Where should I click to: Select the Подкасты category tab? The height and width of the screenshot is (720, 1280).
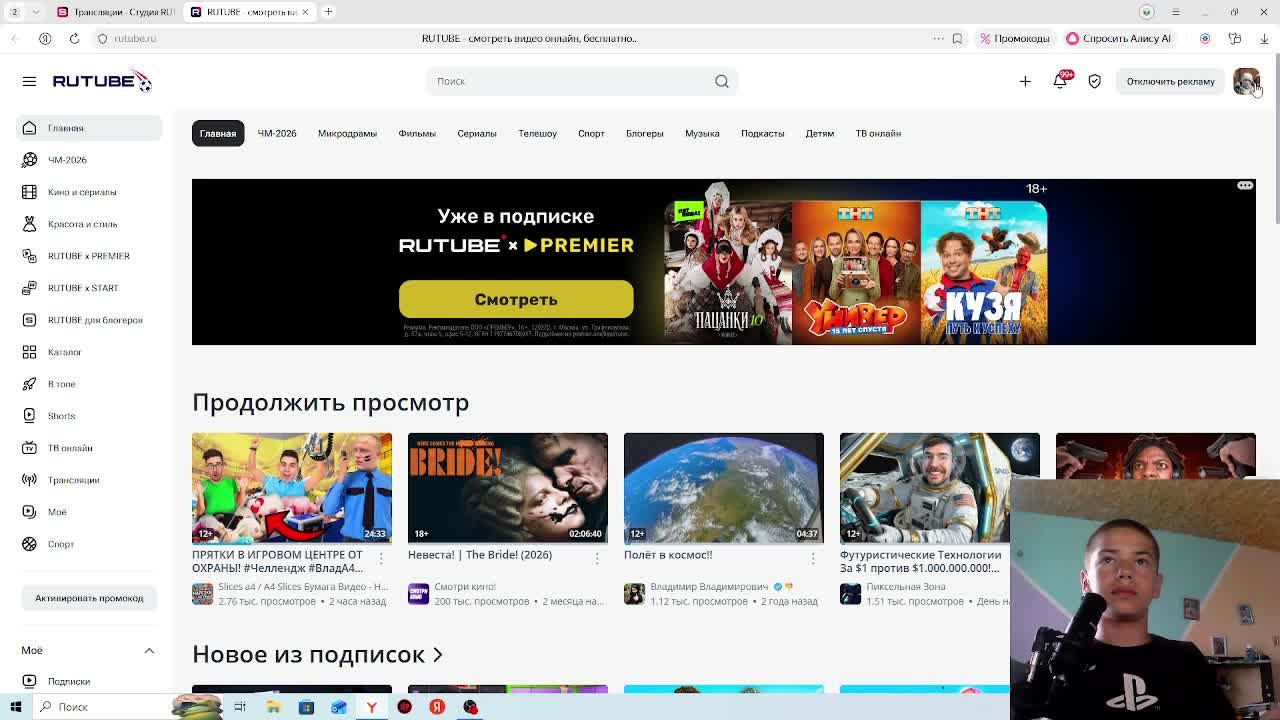pyautogui.click(x=762, y=133)
